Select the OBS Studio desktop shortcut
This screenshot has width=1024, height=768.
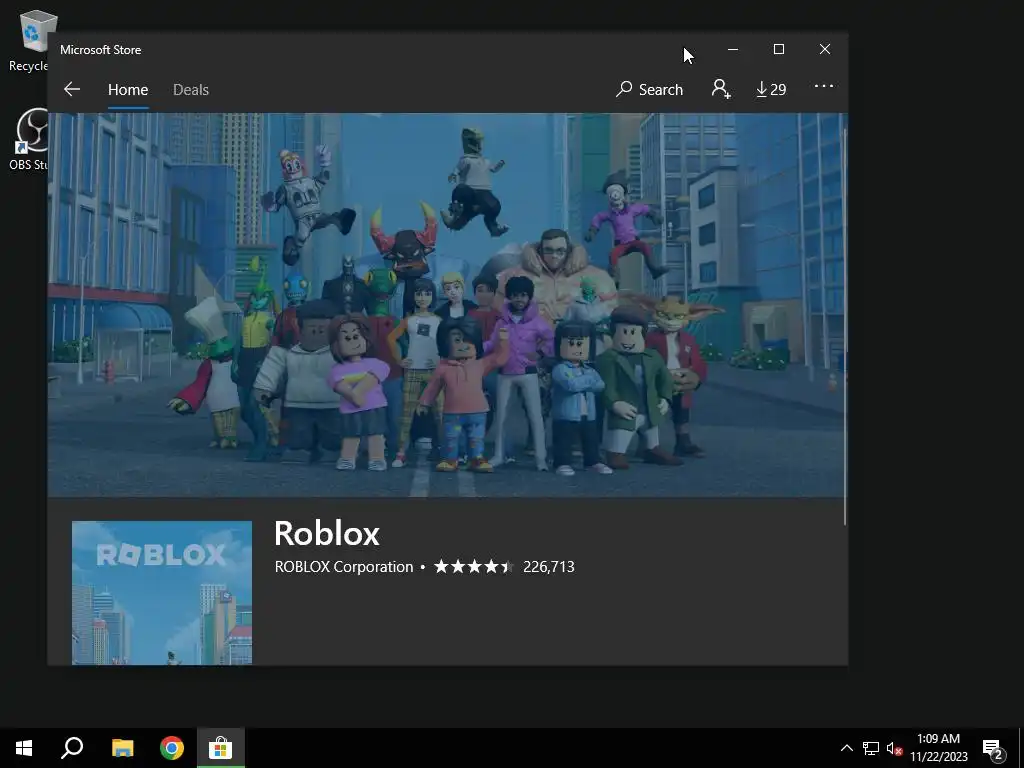(x=28, y=140)
